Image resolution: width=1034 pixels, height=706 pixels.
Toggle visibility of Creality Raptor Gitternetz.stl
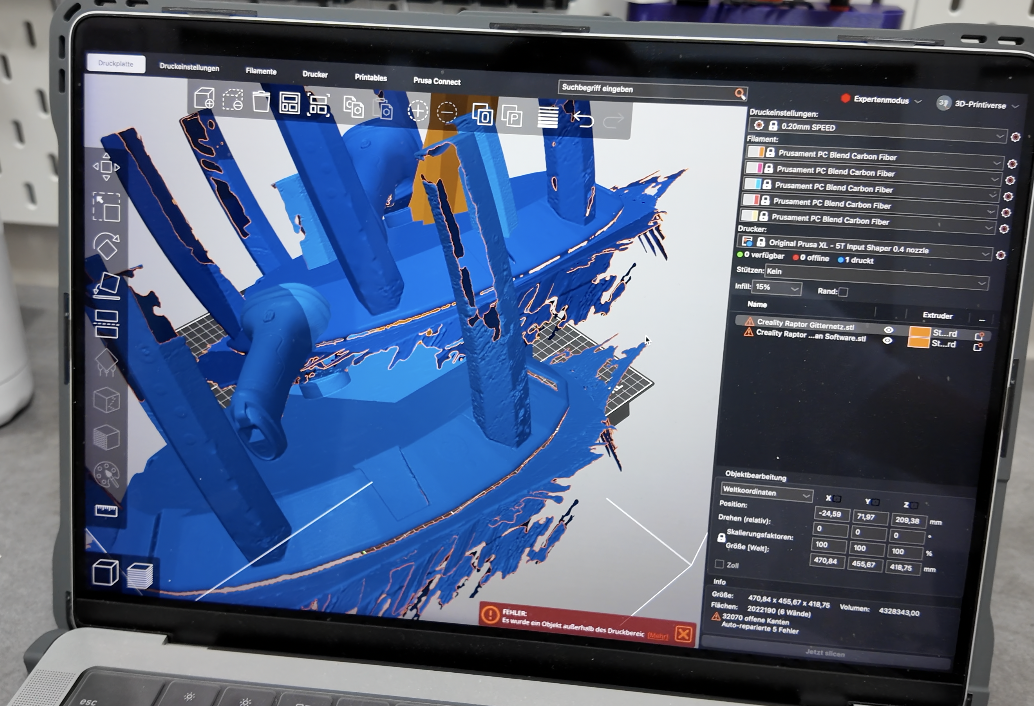(x=888, y=330)
